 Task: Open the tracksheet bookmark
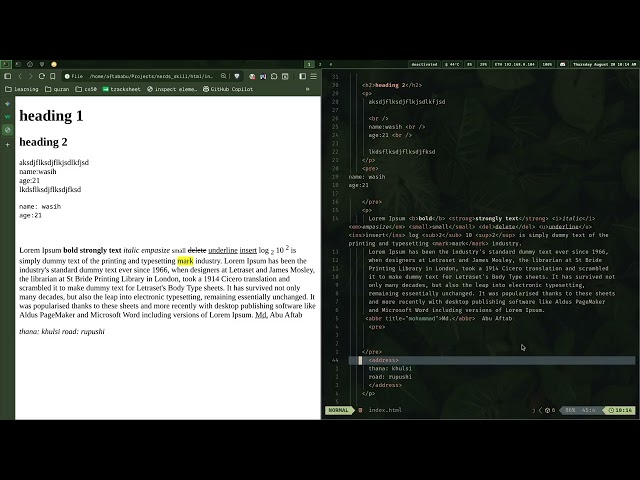coord(121,89)
